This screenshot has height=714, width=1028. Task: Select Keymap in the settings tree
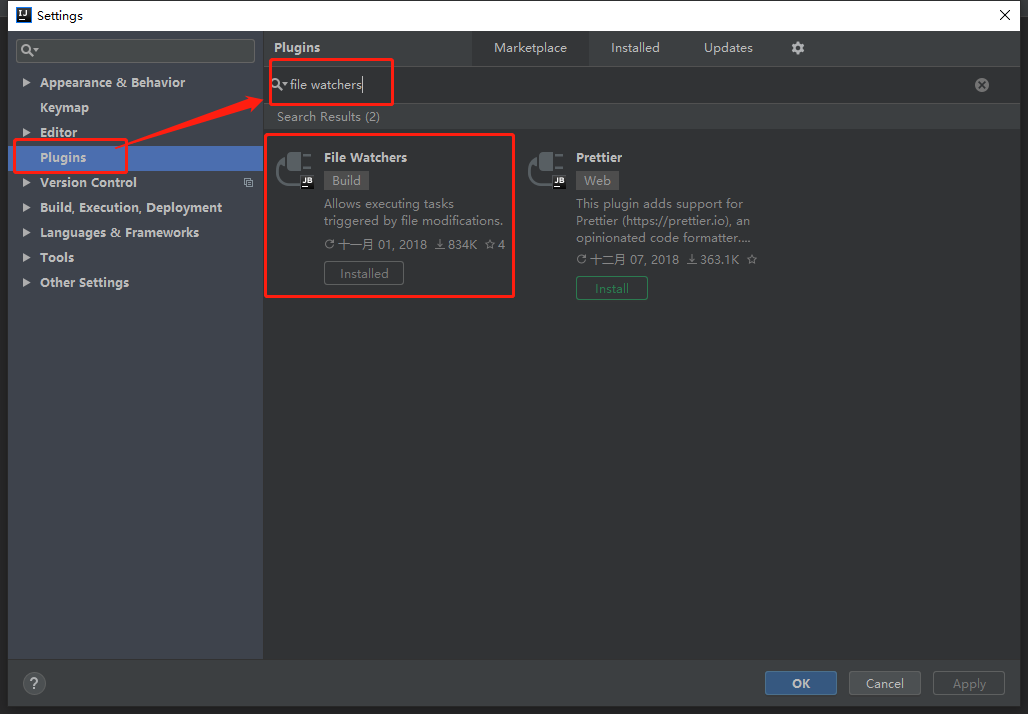pyautogui.click(x=64, y=108)
